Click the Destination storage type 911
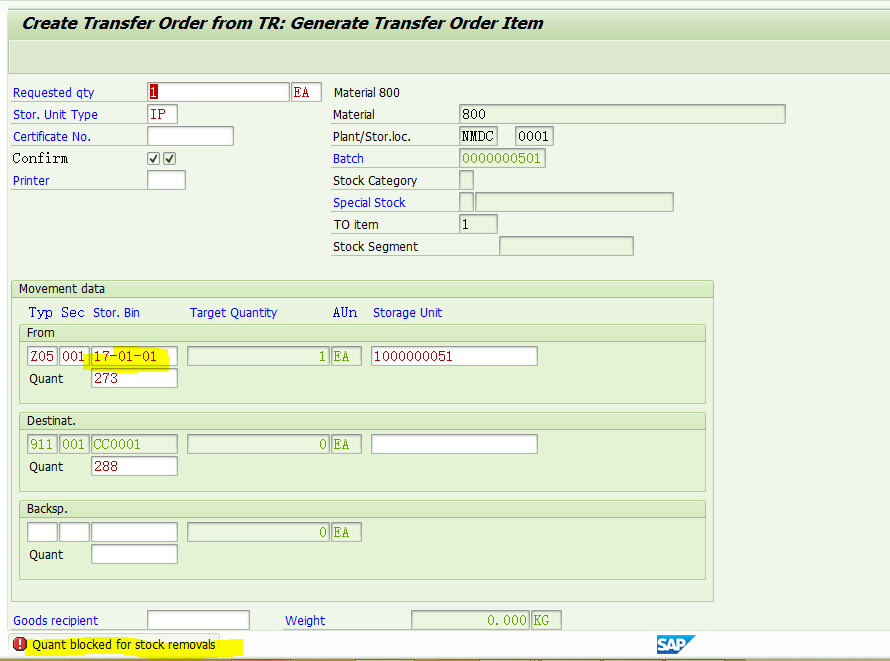The width and height of the screenshot is (890, 661). (42, 444)
